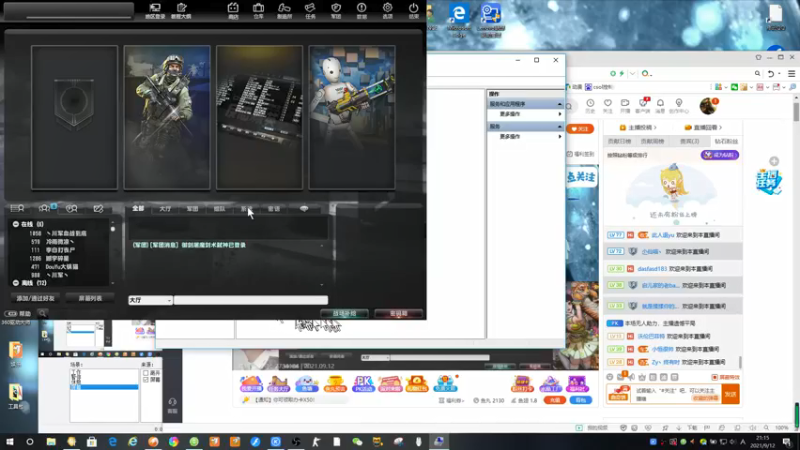Expand first 更多操作 submenu arrow

pos(560,114)
